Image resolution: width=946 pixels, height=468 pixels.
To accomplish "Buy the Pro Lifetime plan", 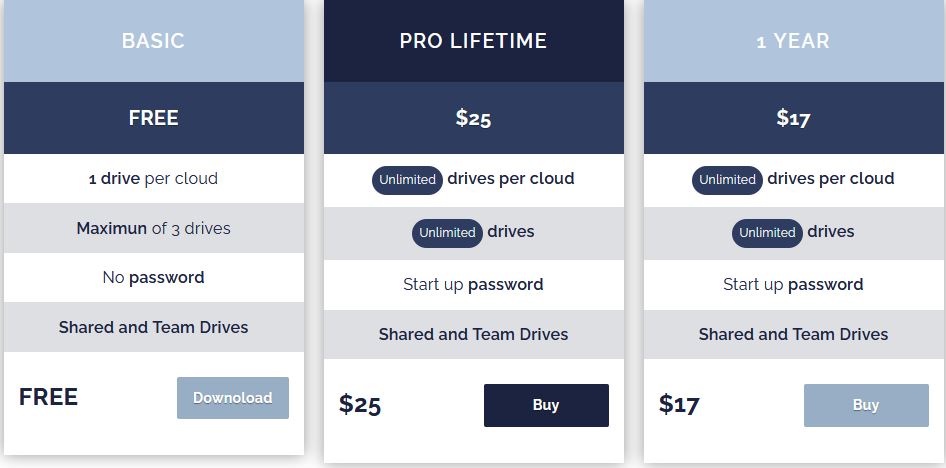I will coord(546,405).
